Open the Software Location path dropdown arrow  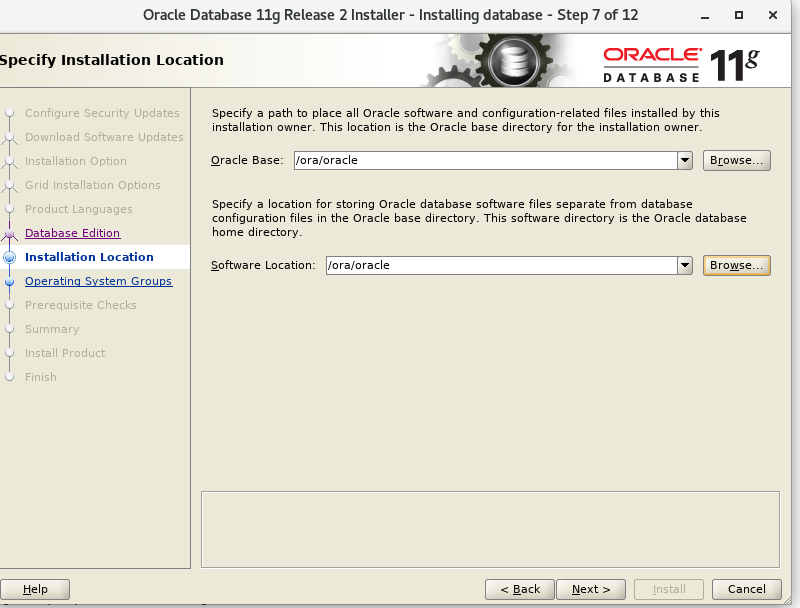685,265
